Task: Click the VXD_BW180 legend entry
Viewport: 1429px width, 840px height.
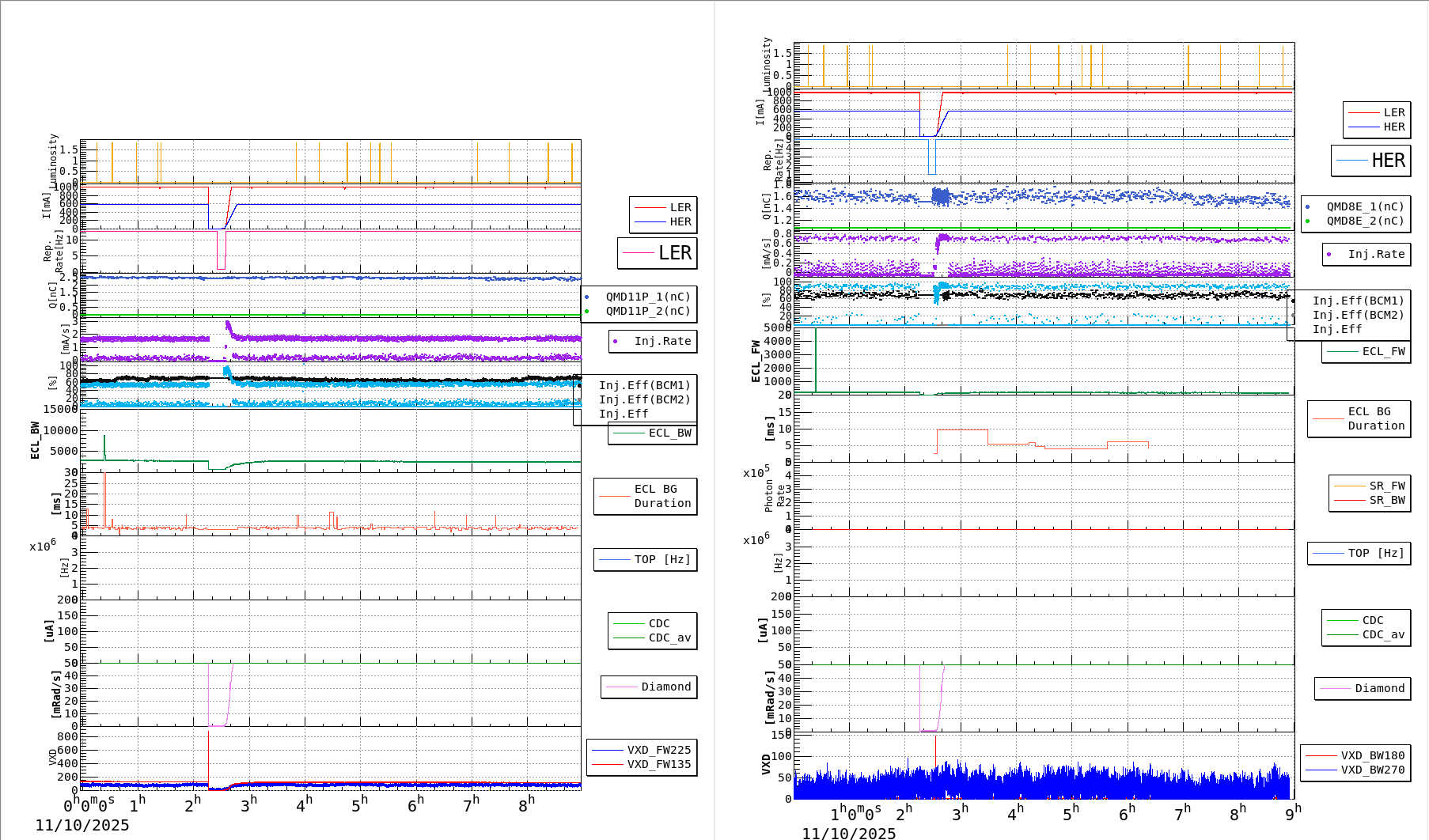Action: coord(1372,755)
